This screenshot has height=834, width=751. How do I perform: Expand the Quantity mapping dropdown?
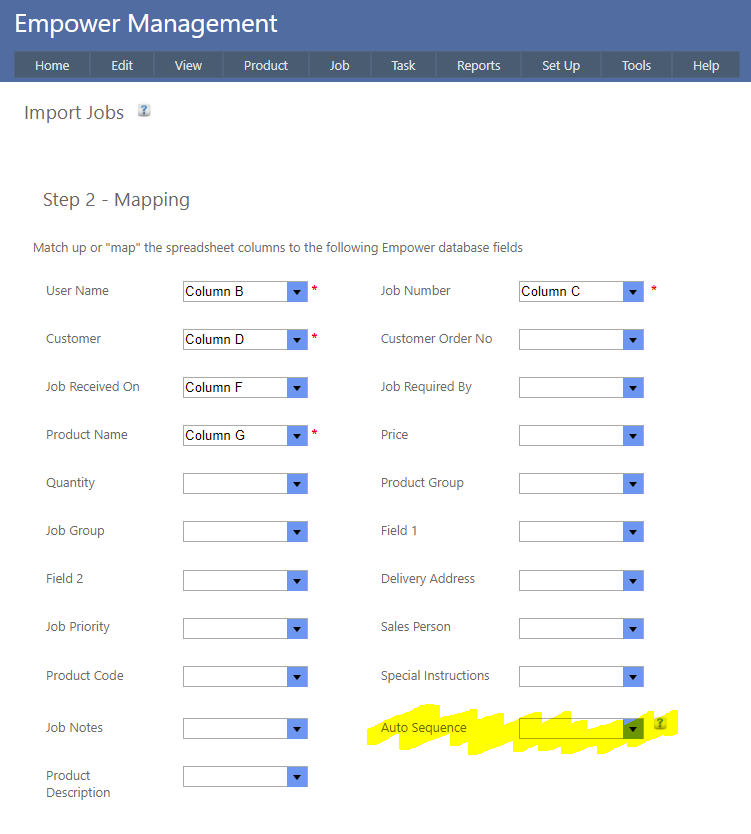(297, 484)
